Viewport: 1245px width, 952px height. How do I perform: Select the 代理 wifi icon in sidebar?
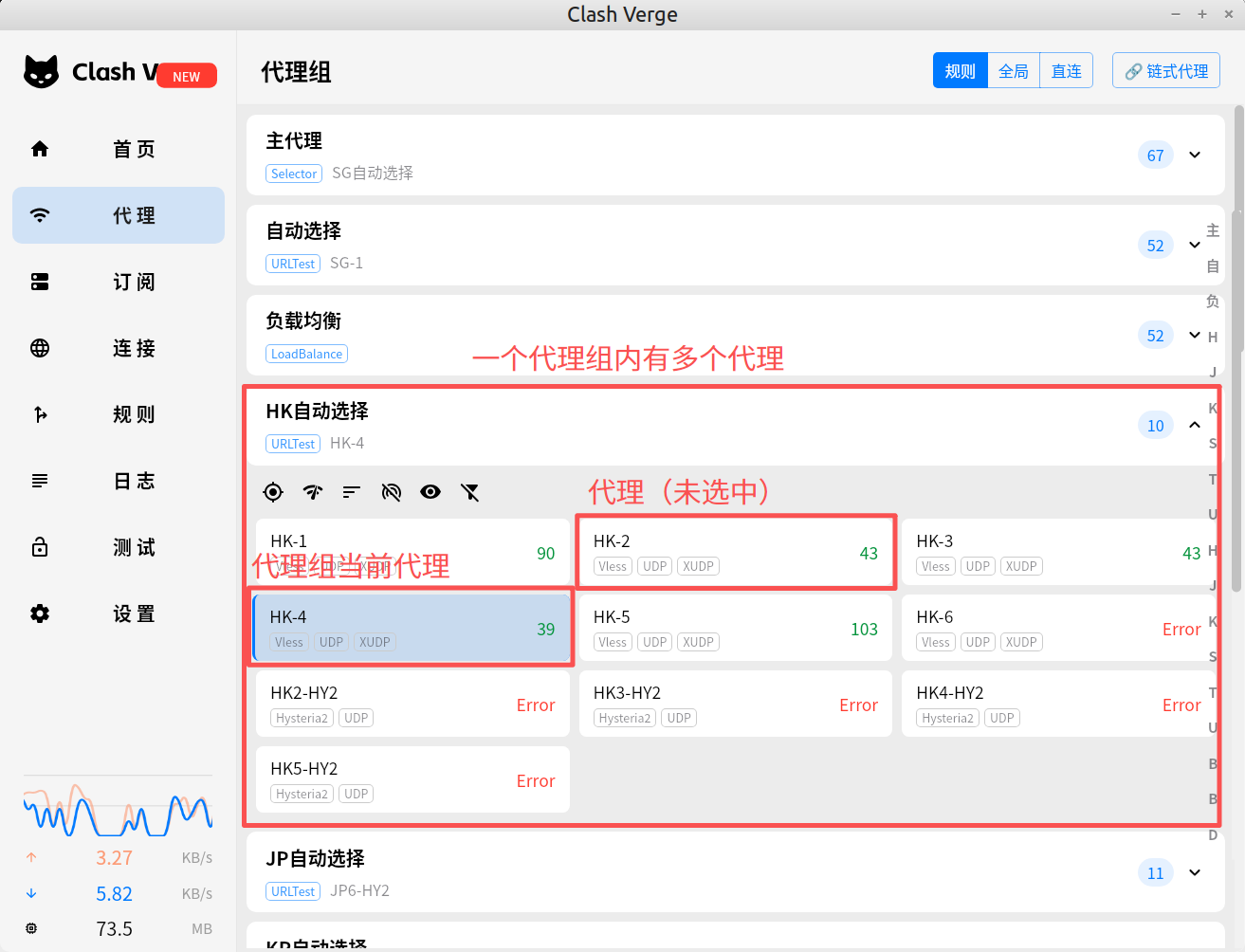point(40,215)
